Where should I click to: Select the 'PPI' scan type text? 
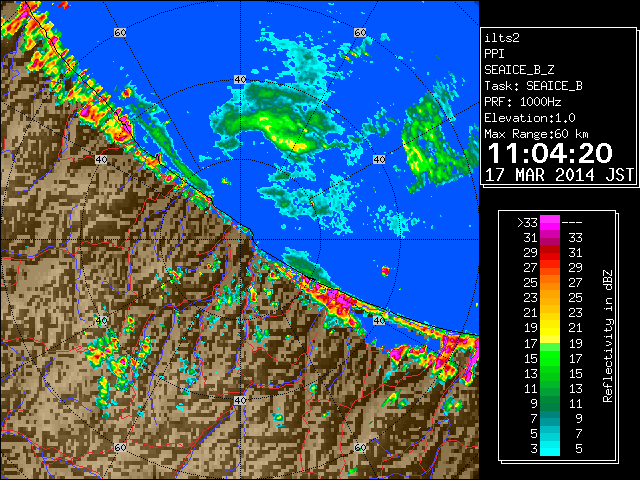click(494, 54)
